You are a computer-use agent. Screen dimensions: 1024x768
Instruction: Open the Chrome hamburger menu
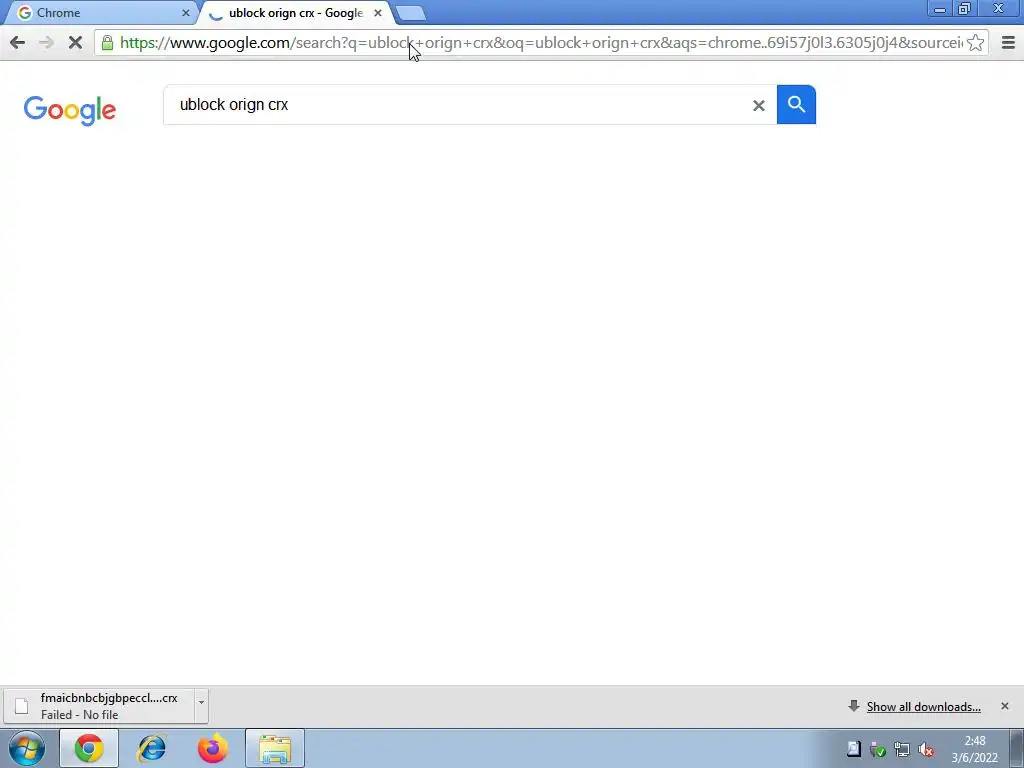pyautogui.click(x=1008, y=43)
